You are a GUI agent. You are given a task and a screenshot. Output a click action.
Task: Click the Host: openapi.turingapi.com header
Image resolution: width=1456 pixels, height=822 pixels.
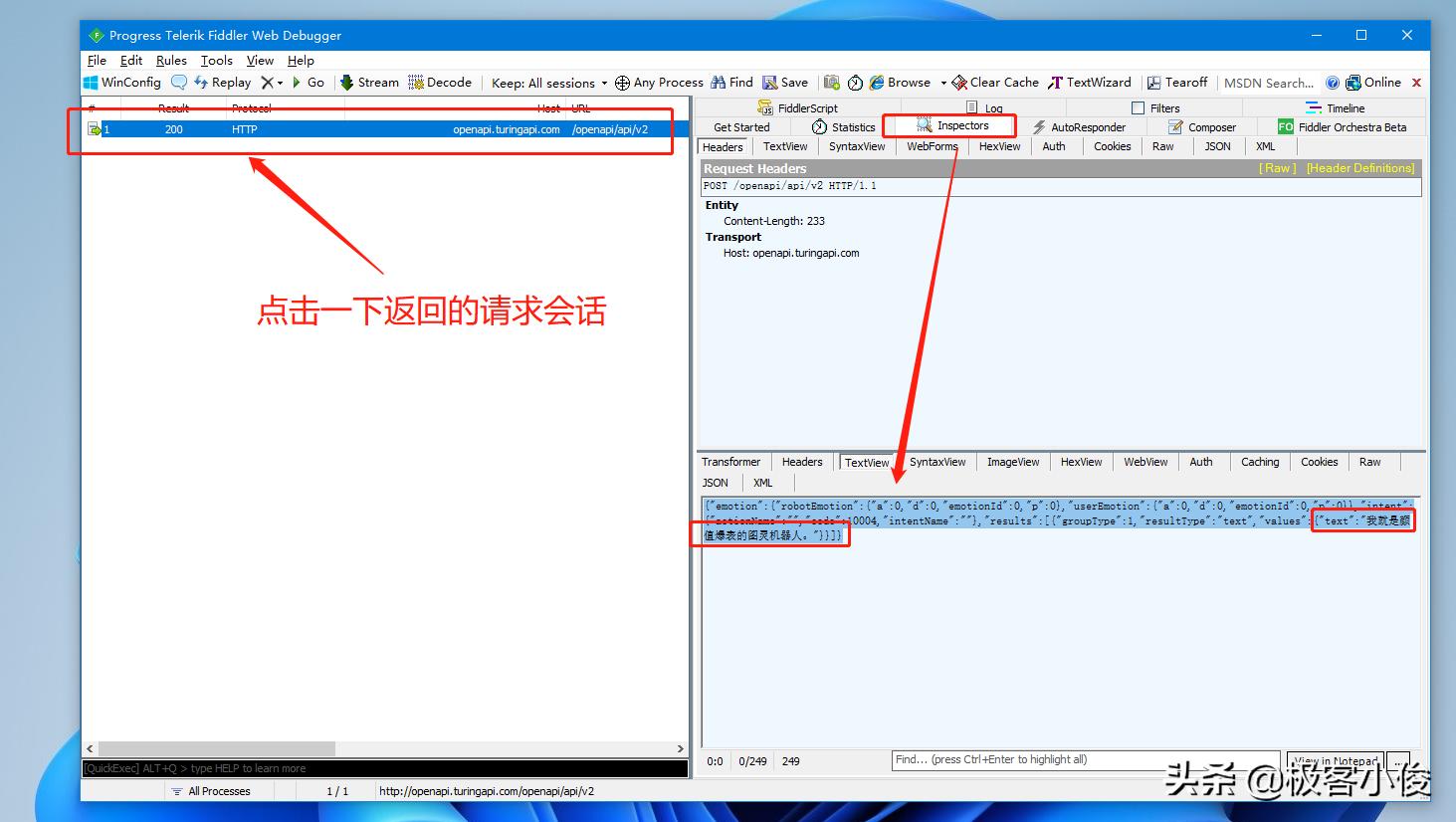point(791,253)
